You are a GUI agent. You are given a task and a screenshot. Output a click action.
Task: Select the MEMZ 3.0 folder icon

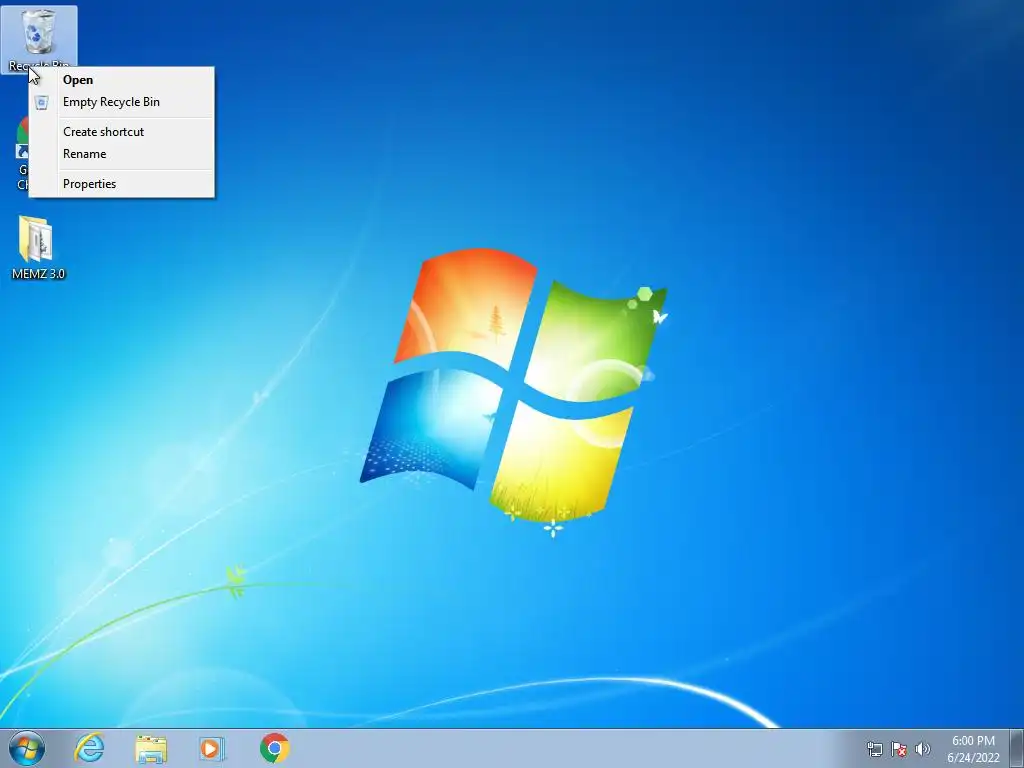pyautogui.click(x=38, y=248)
